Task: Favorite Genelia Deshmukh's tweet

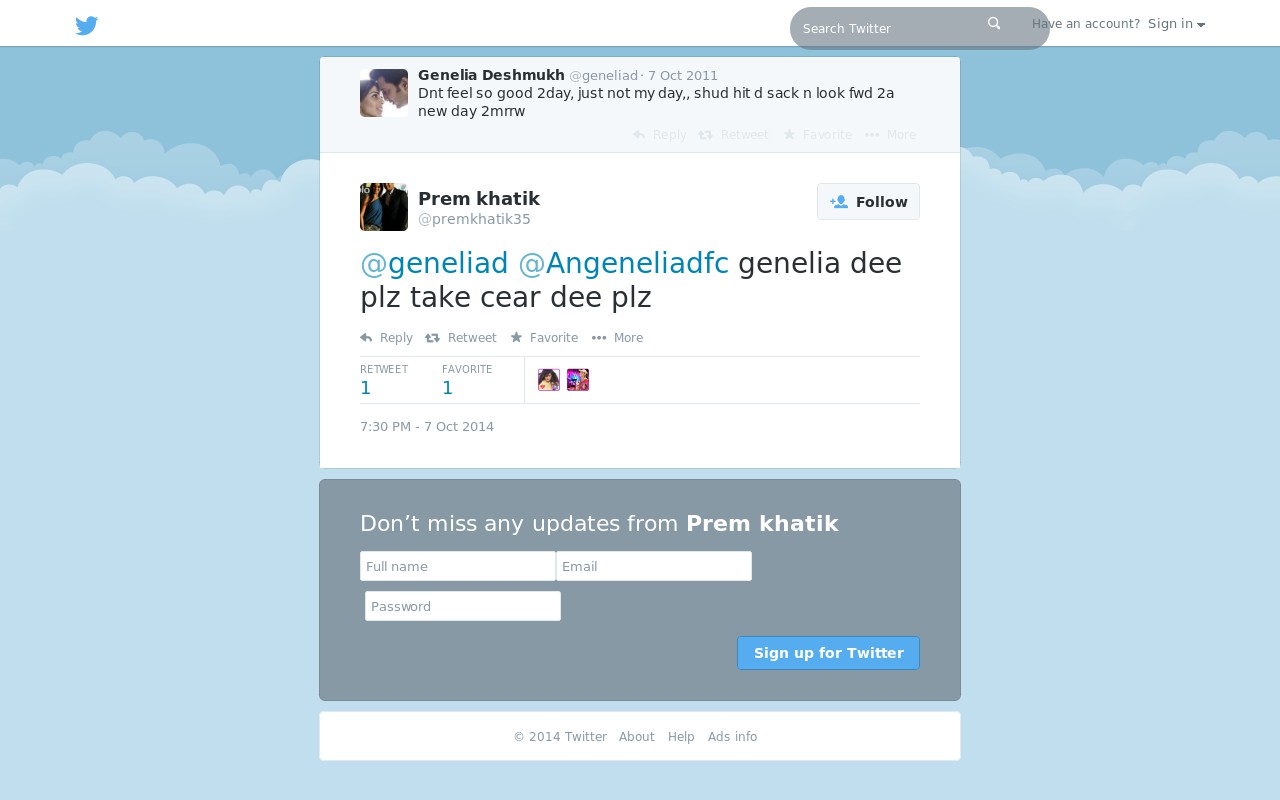Action: [817, 135]
